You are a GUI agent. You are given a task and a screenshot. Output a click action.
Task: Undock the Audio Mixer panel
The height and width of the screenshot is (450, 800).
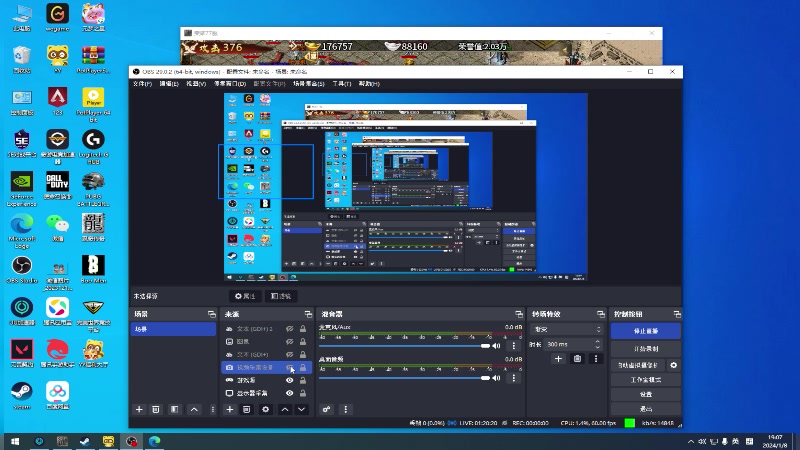click(x=519, y=314)
